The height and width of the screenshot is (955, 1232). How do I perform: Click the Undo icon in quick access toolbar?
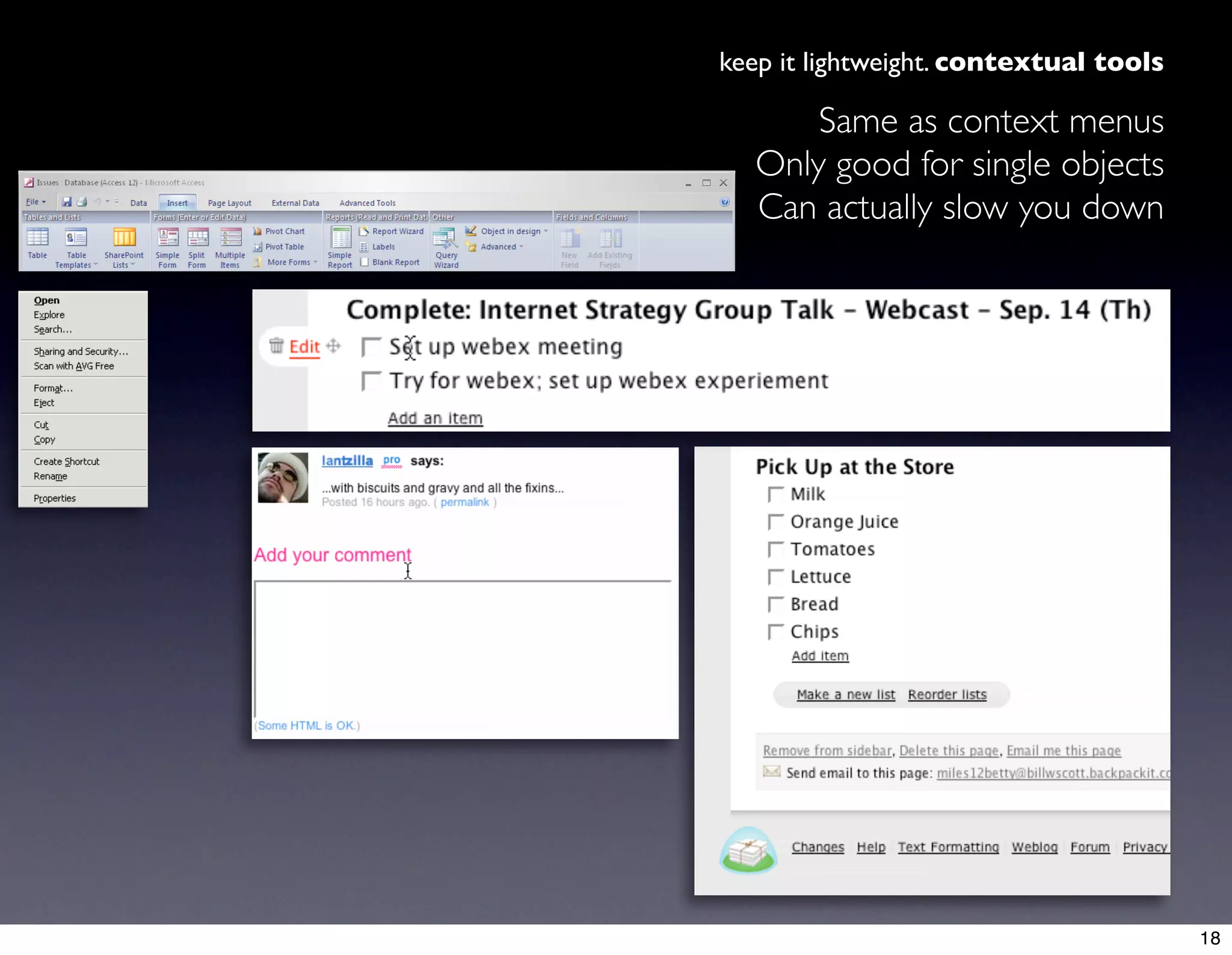coord(97,202)
